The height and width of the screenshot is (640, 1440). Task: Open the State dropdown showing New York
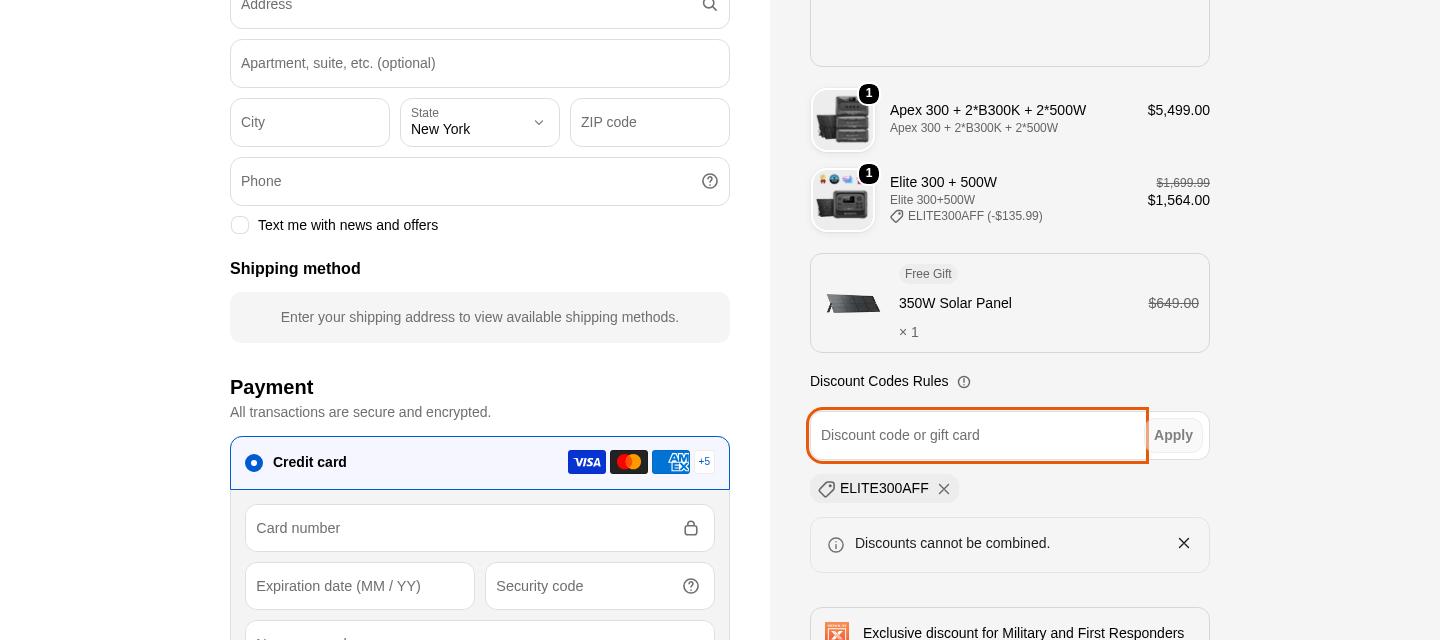pyautogui.click(x=480, y=122)
